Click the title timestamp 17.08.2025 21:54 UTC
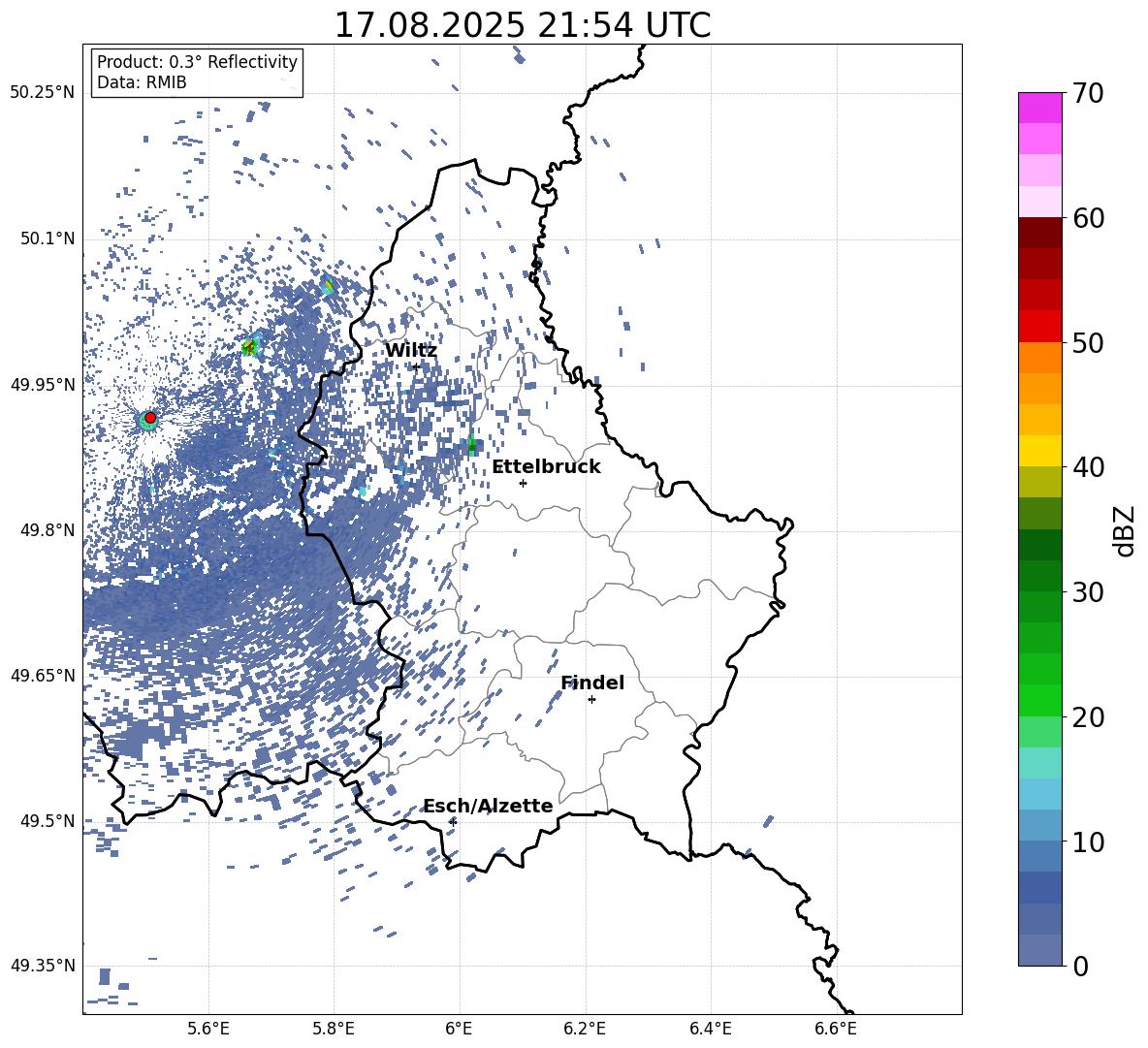1148x1048 pixels. point(523,25)
